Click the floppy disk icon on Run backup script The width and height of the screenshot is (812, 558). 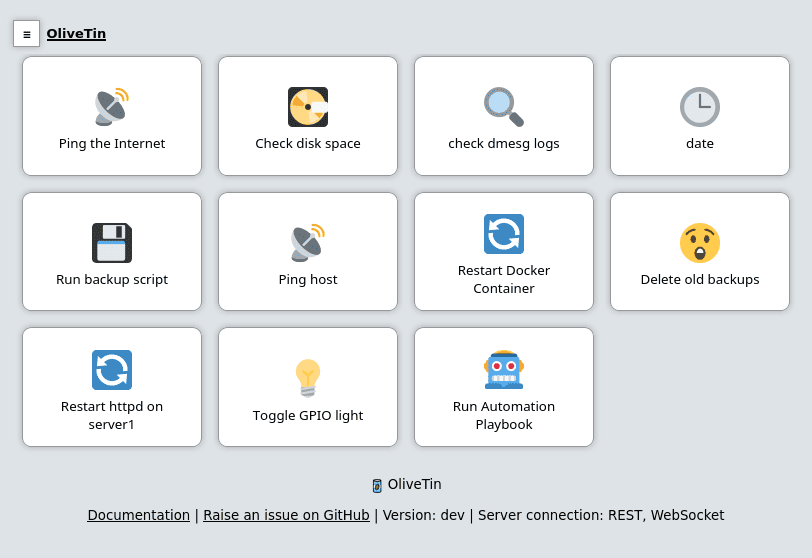coord(112,243)
